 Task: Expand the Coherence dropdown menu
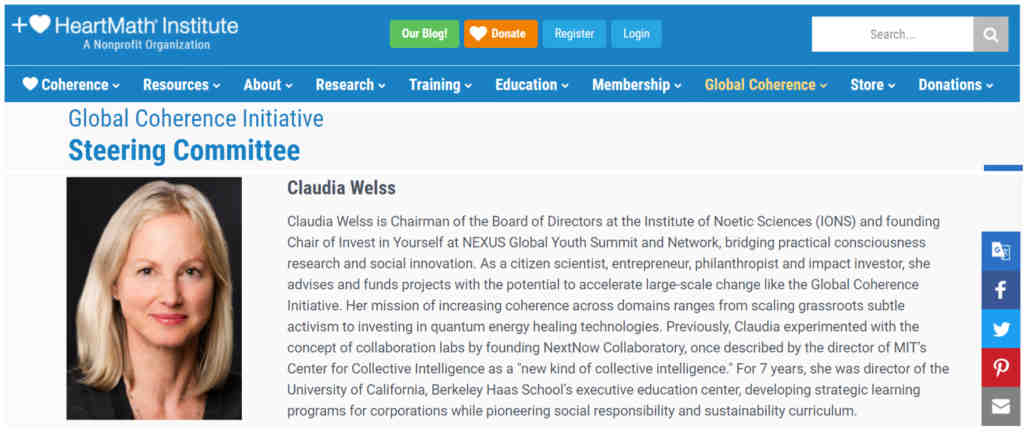[71, 85]
